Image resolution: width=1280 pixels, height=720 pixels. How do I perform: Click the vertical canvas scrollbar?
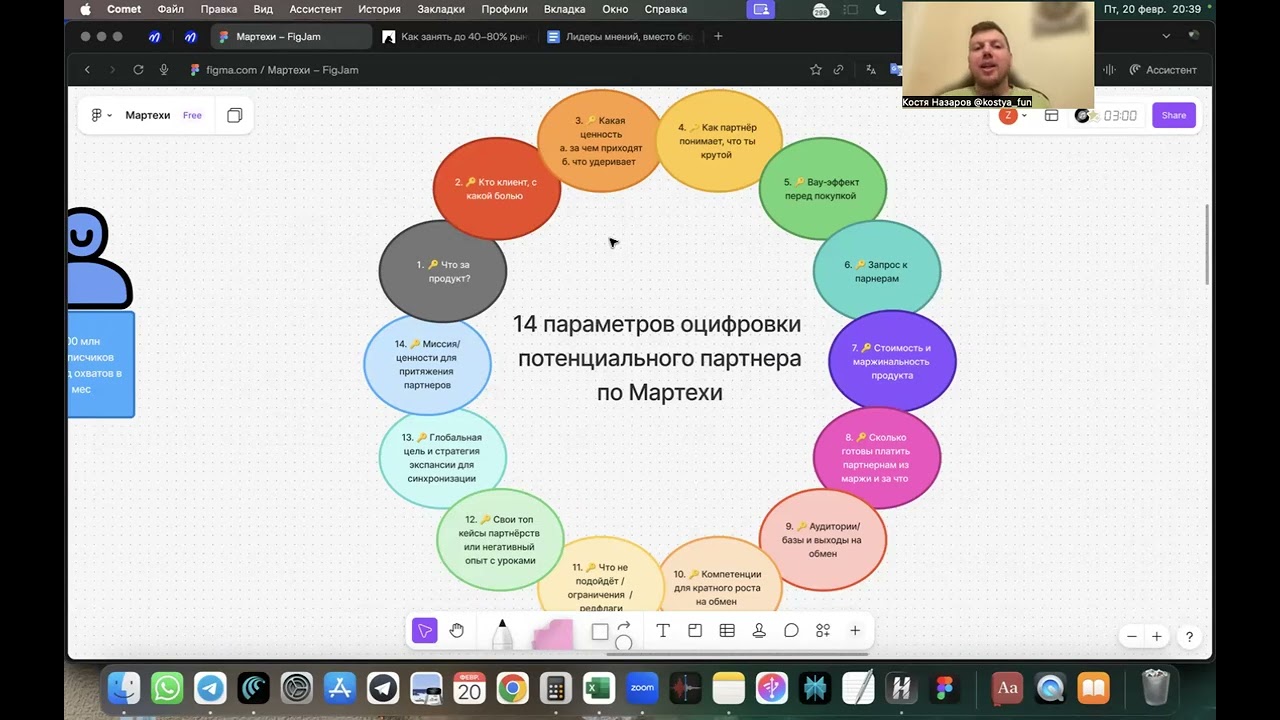pyautogui.click(x=1209, y=245)
